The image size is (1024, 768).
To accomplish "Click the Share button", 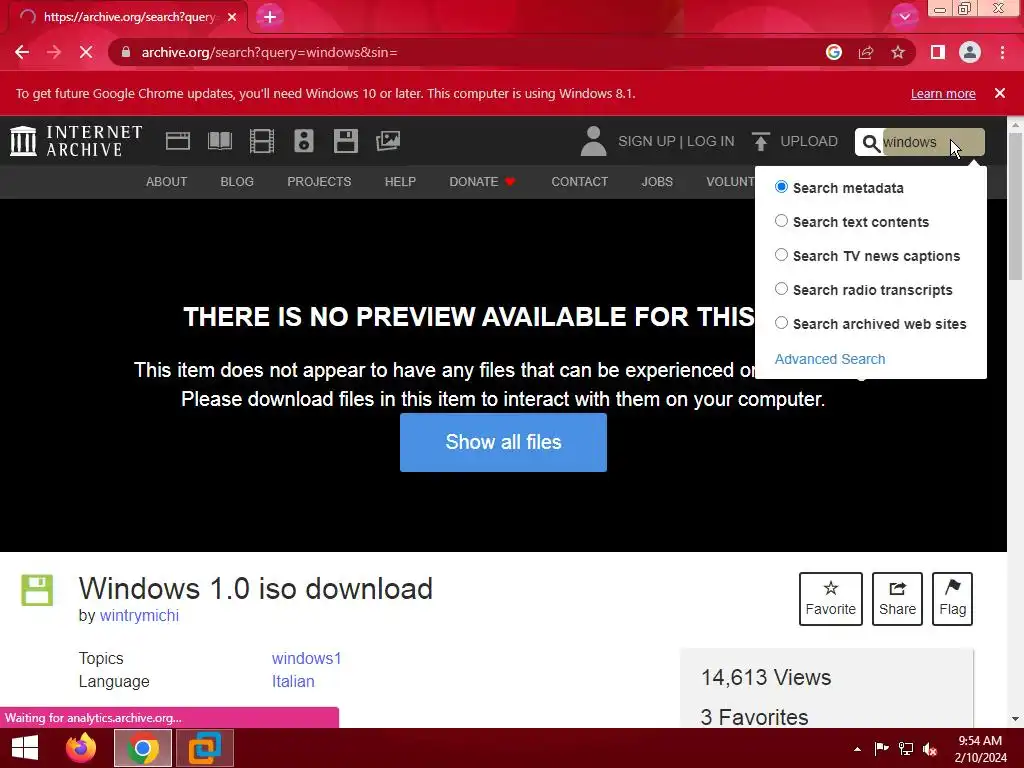I will coord(897,599).
